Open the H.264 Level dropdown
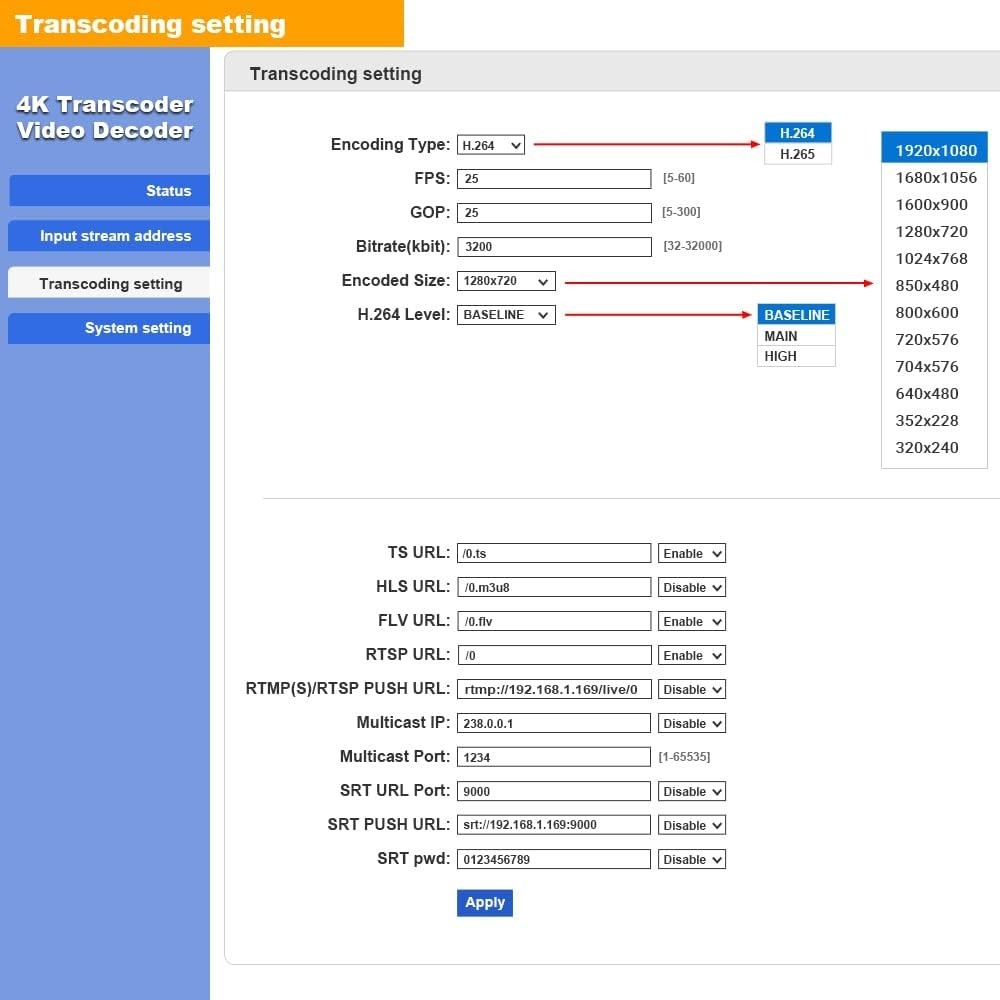Image resolution: width=1000 pixels, height=1000 pixels. point(506,315)
